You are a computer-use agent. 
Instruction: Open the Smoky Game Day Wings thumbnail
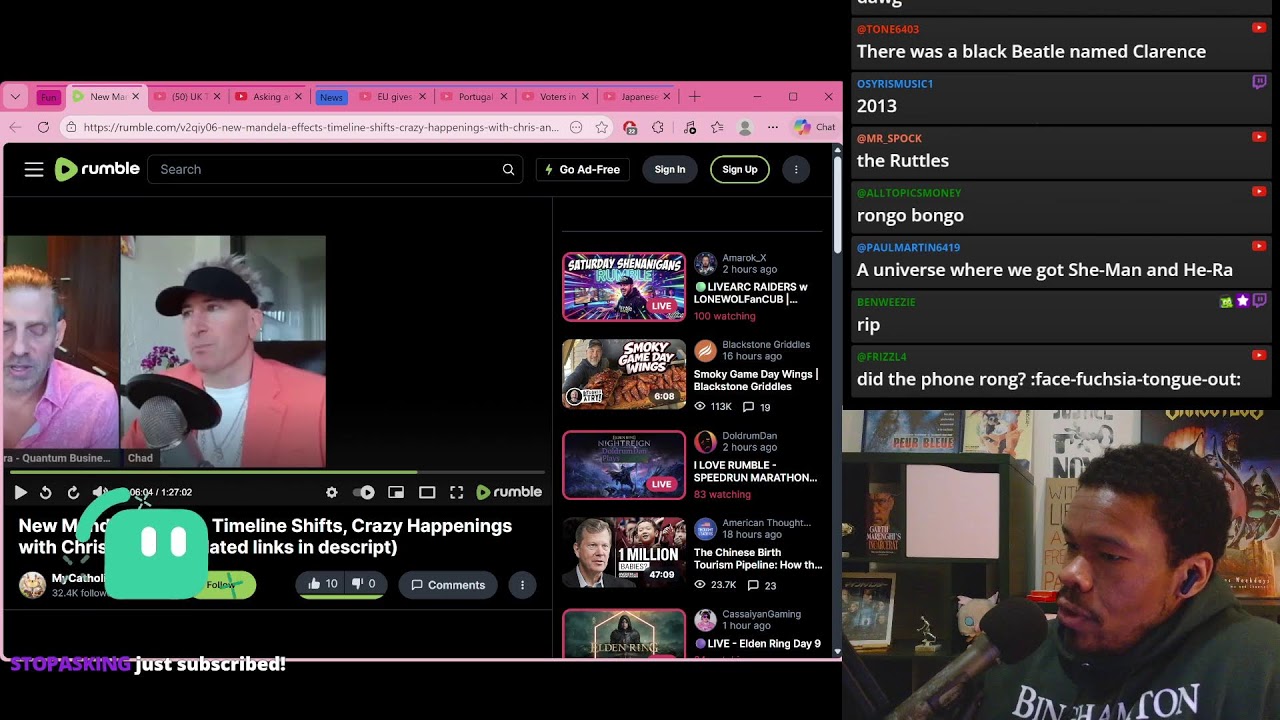click(624, 374)
